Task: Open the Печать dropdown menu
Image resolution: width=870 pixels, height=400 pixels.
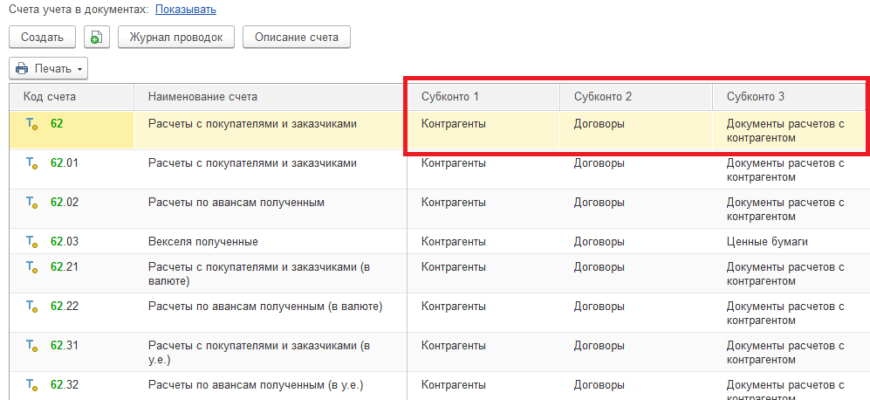Action: pyautogui.click(x=48, y=69)
